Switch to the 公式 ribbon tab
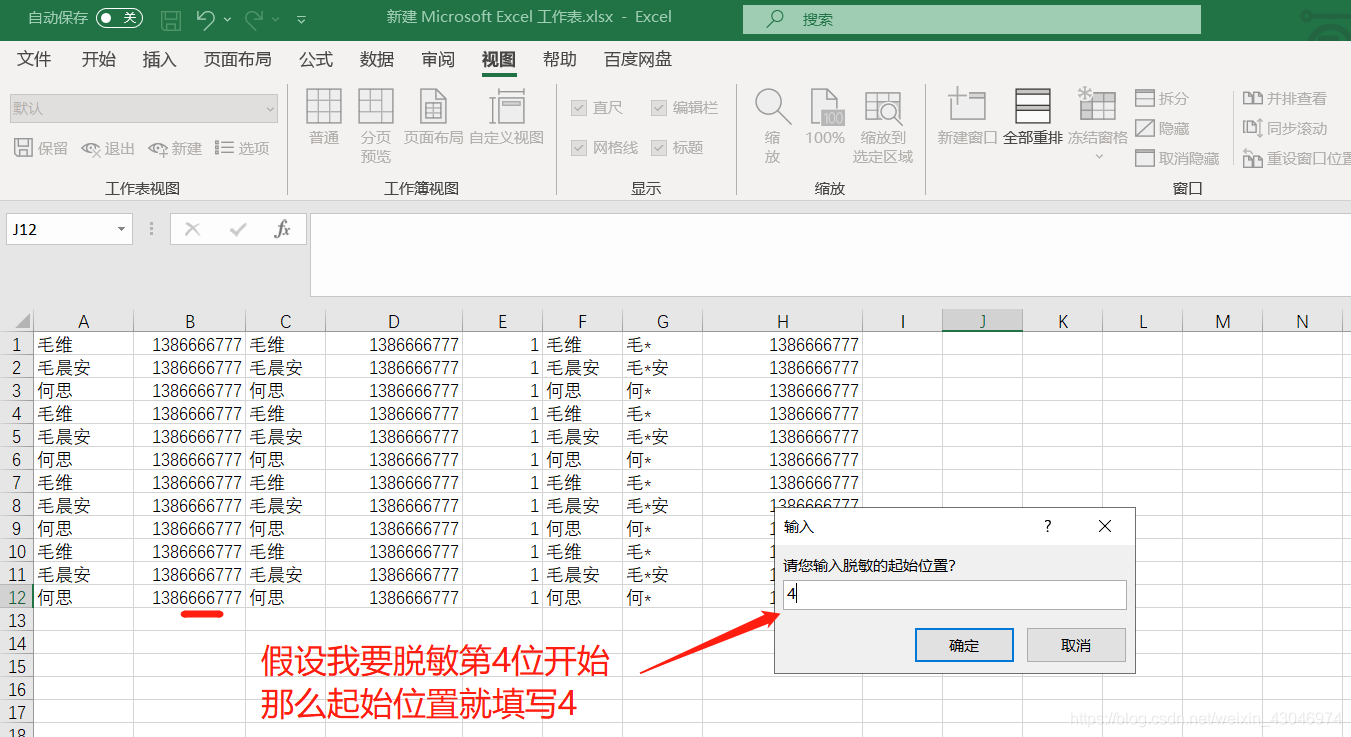This screenshot has width=1351, height=737. (x=315, y=60)
